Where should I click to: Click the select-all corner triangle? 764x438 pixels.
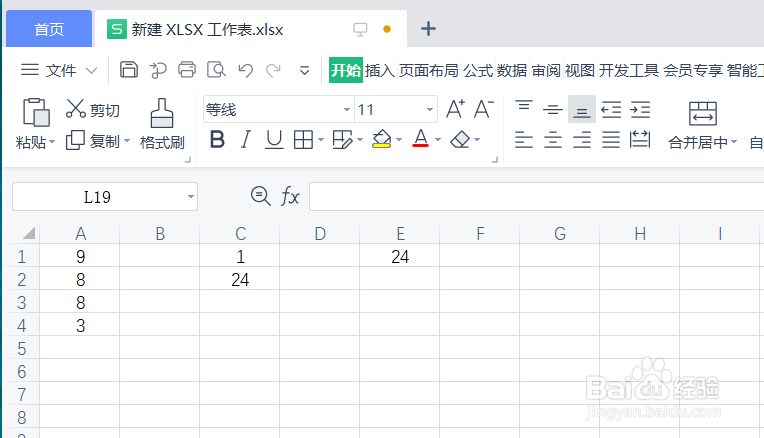click(29, 233)
